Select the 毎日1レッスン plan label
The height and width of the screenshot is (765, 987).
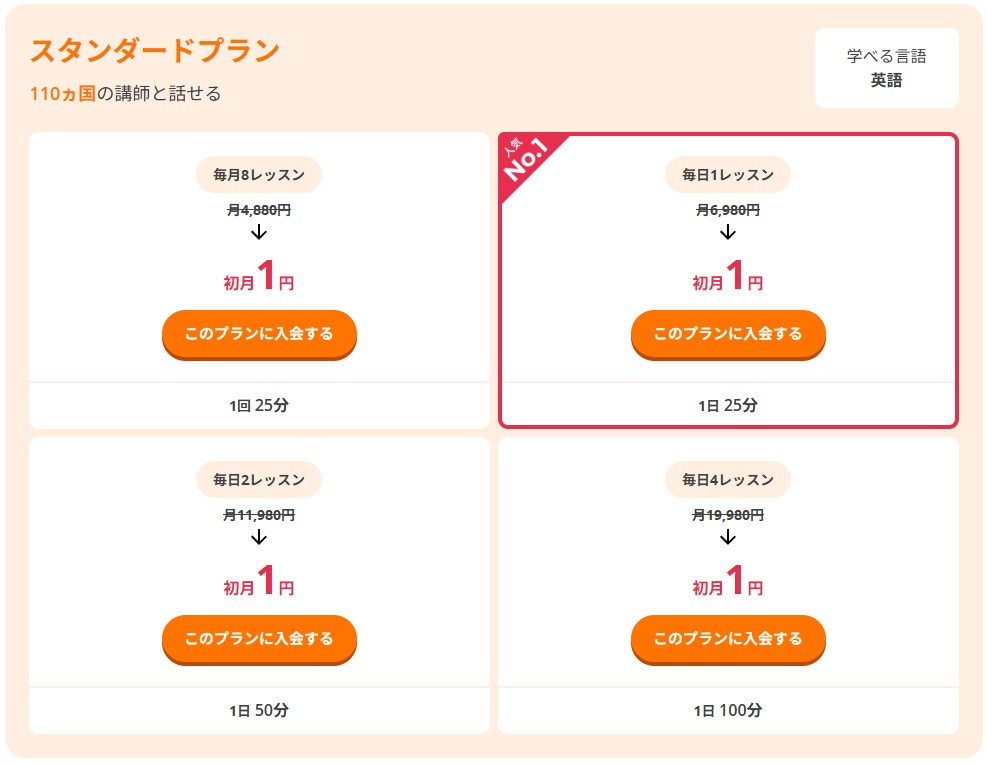coord(728,175)
